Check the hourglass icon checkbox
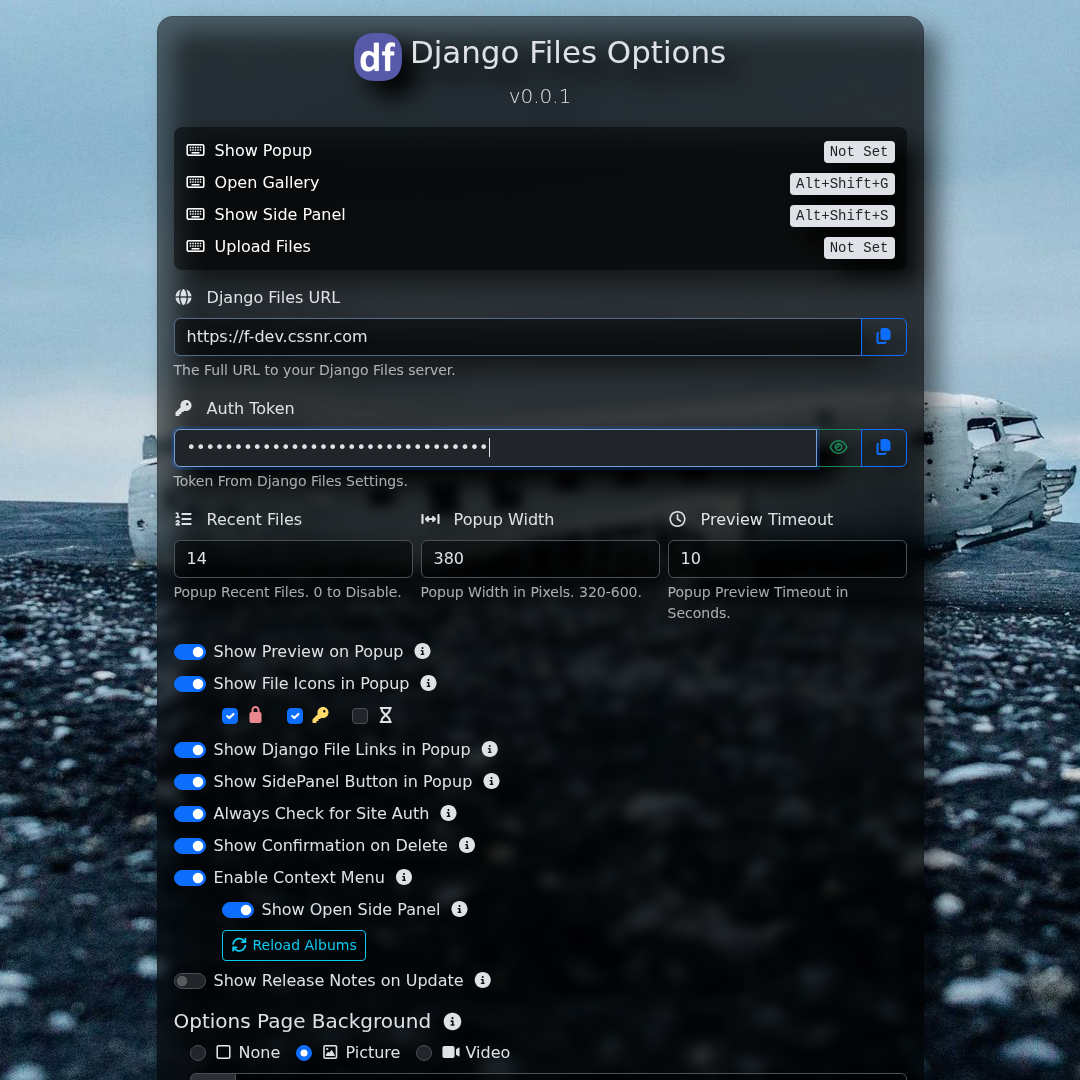The height and width of the screenshot is (1080, 1080). (360, 716)
